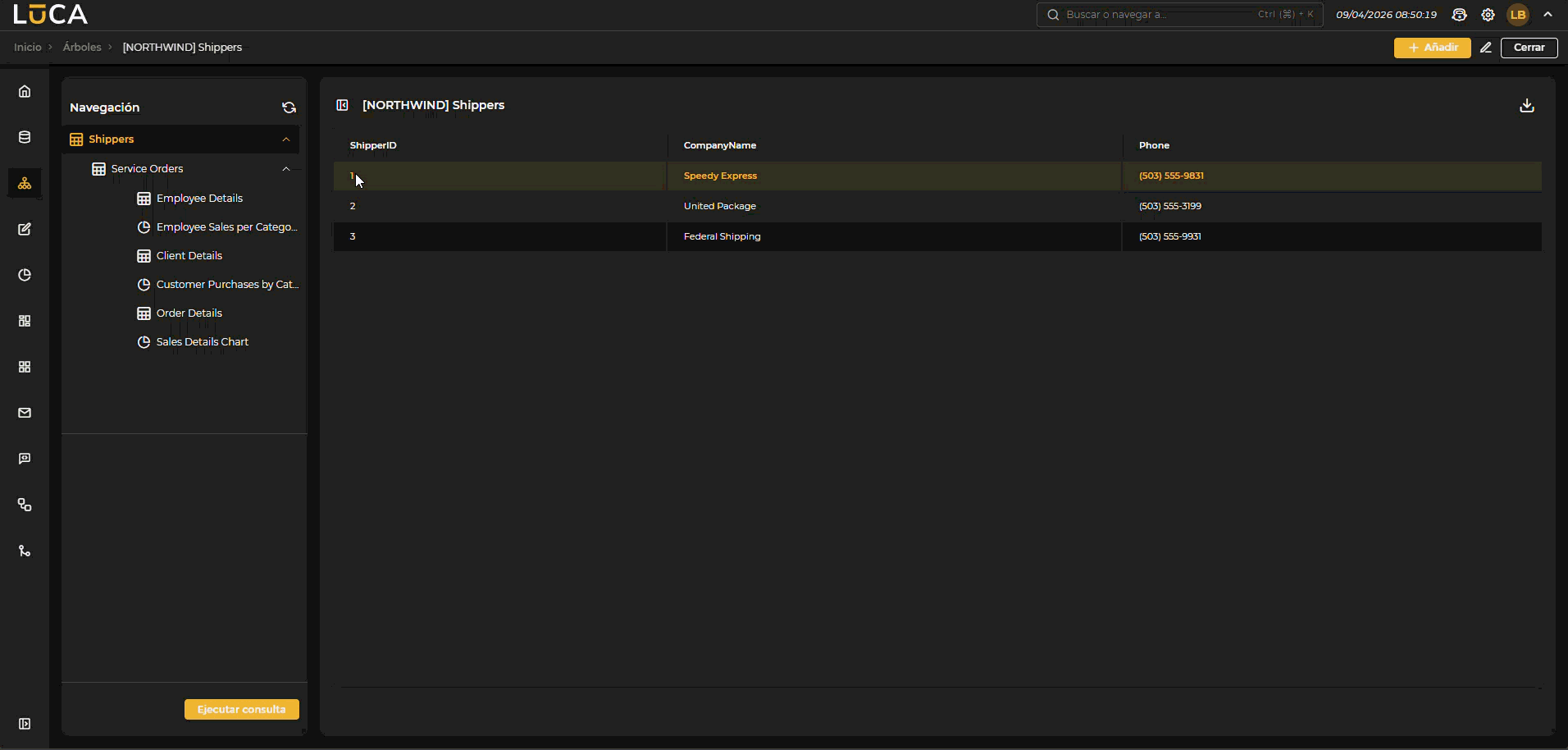Expand the sidebar with the bottom panel icon

coord(25,724)
